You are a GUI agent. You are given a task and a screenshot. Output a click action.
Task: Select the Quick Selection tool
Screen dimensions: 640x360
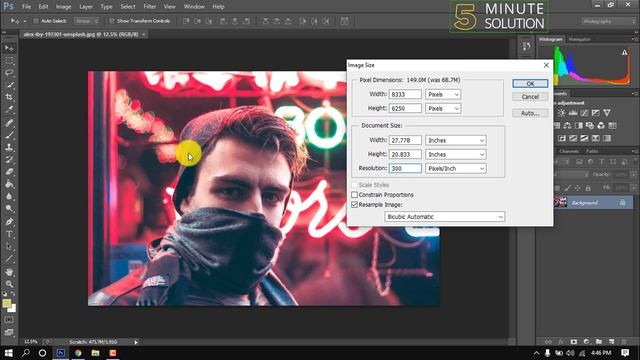[x=9, y=85]
